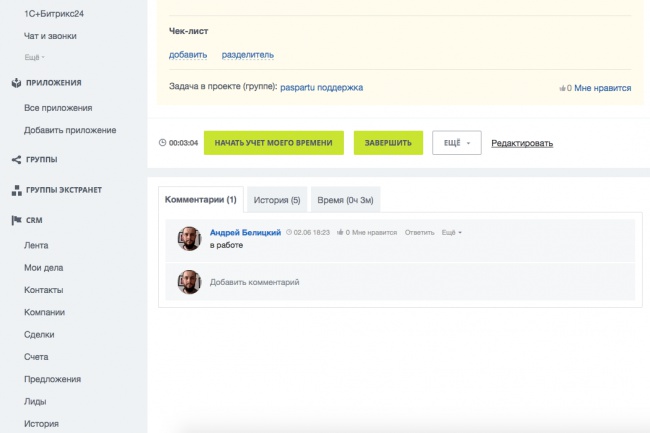The image size is (650, 433).
Task: Click Андрей Белицкий comment avatar
Action: point(189,239)
